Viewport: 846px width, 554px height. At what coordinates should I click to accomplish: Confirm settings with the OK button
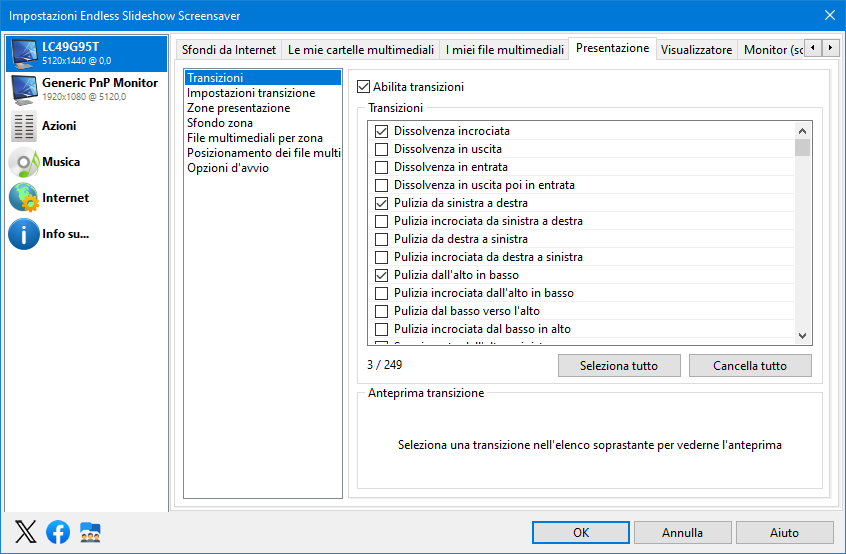click(x=581, y=532)
